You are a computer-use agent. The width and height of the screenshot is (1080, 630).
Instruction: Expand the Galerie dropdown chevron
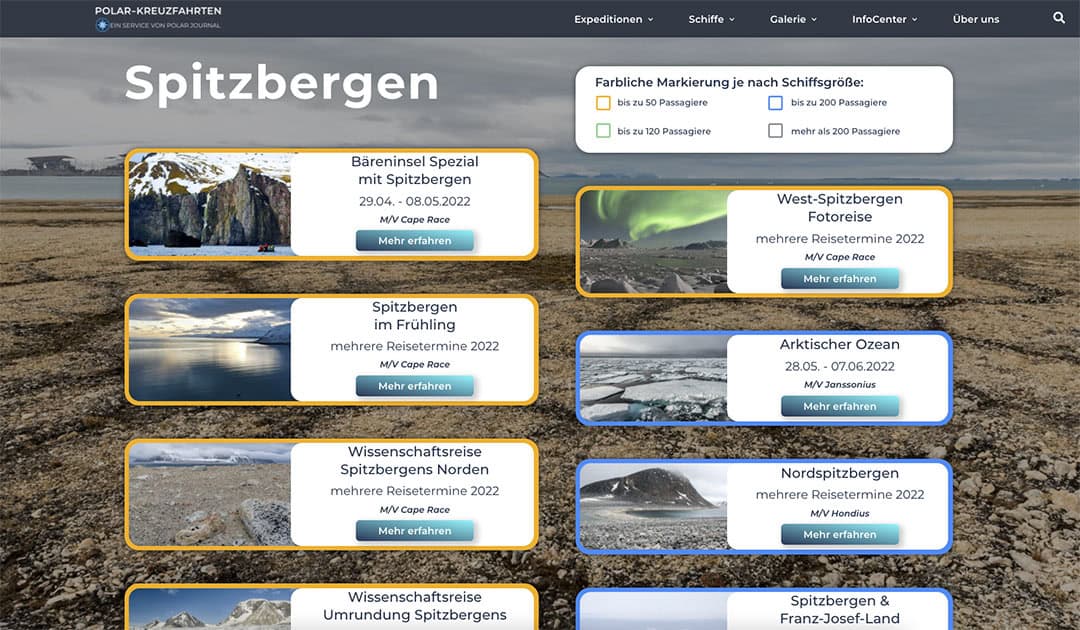point(813,20)
